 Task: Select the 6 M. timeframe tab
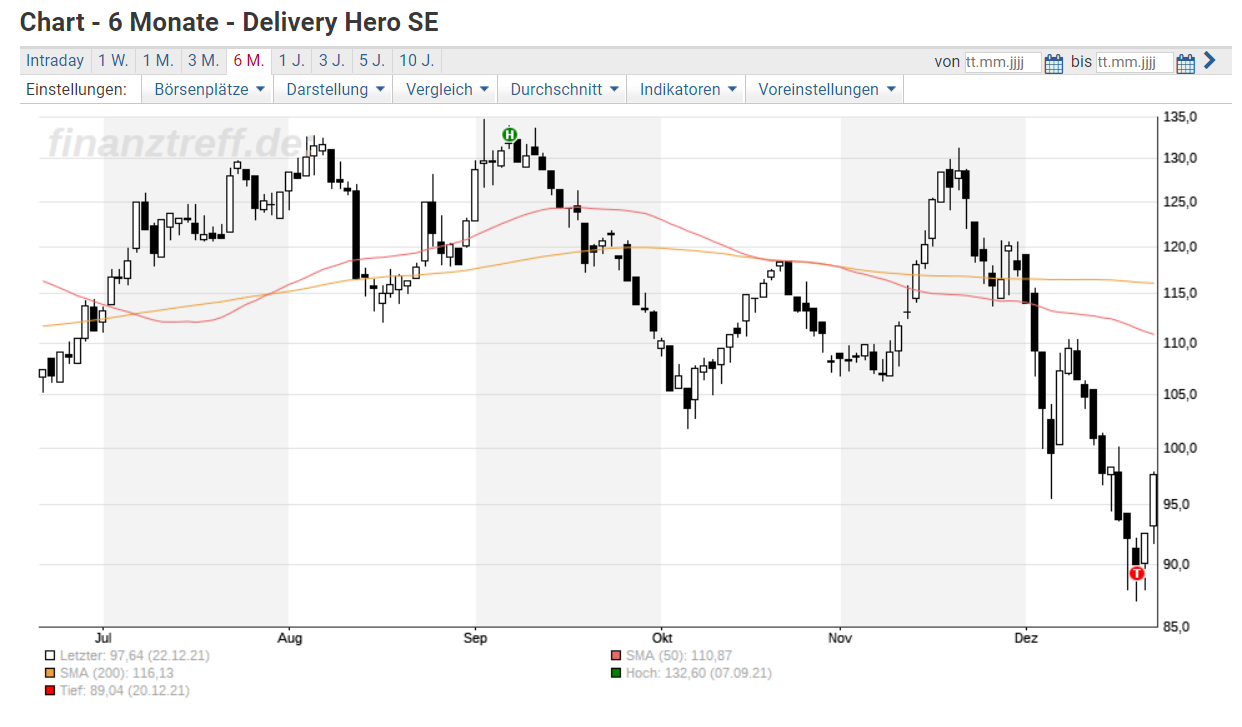click(x=248, y=60)
